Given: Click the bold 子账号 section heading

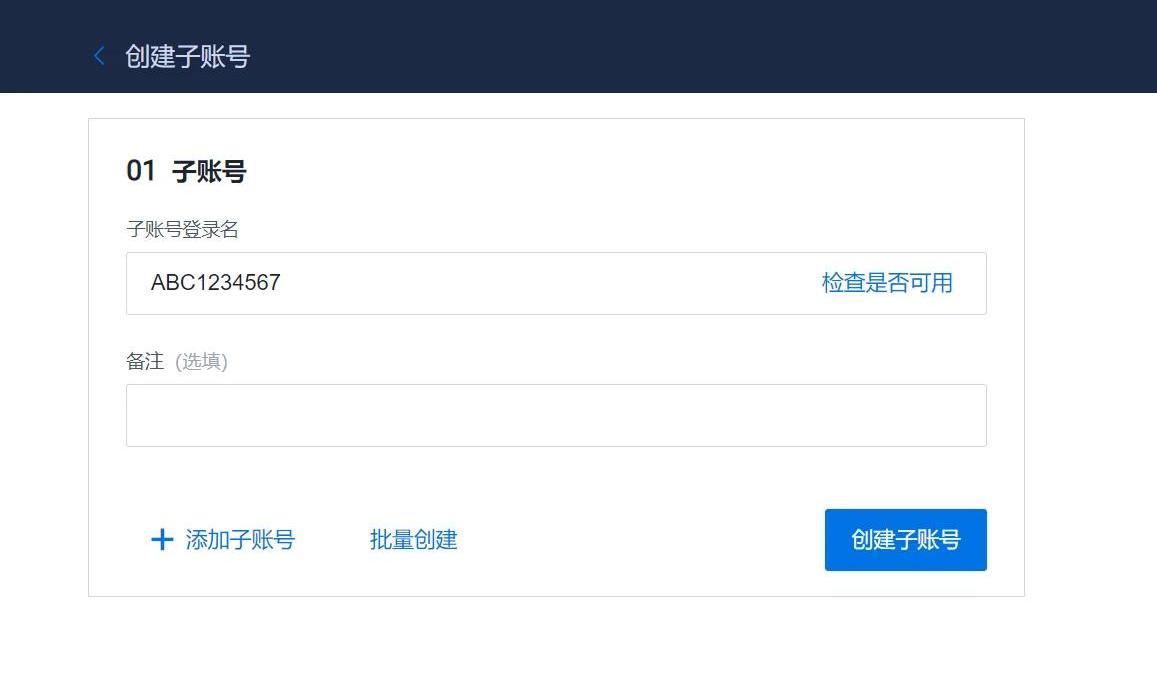Looking at the screenshot, I should tap(209, 171).
